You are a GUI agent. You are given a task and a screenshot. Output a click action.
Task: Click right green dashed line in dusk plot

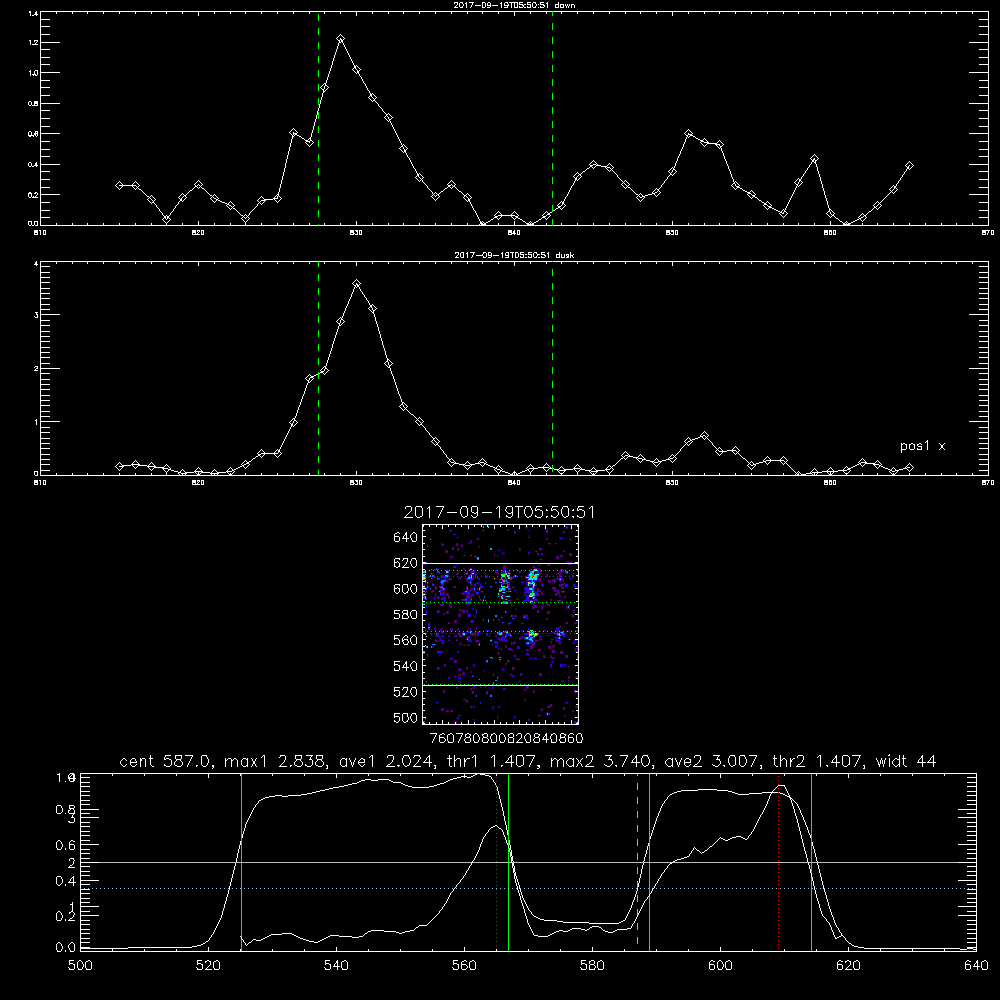coord(552,369)
